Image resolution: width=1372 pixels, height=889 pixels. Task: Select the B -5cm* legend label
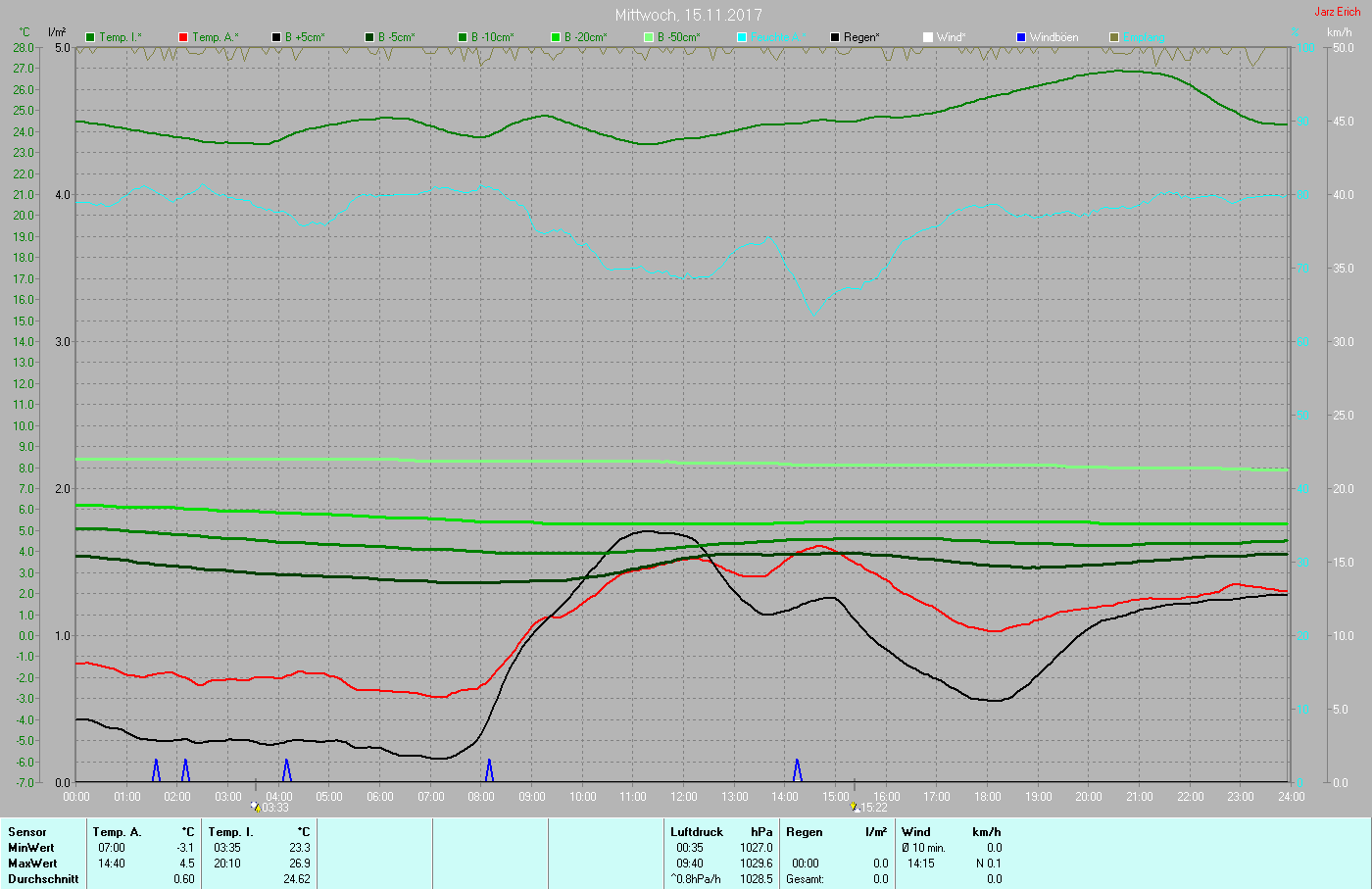point(397,37)
